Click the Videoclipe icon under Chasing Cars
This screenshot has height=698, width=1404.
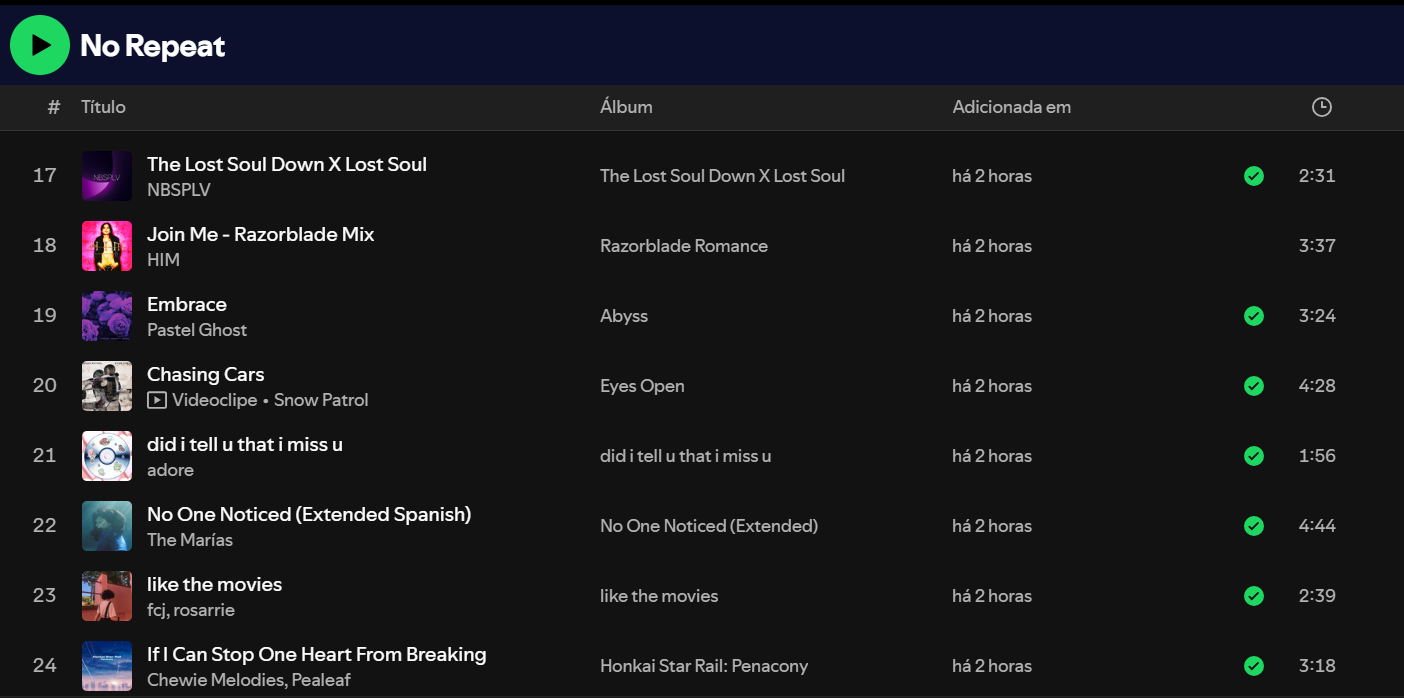pos(157,400)
